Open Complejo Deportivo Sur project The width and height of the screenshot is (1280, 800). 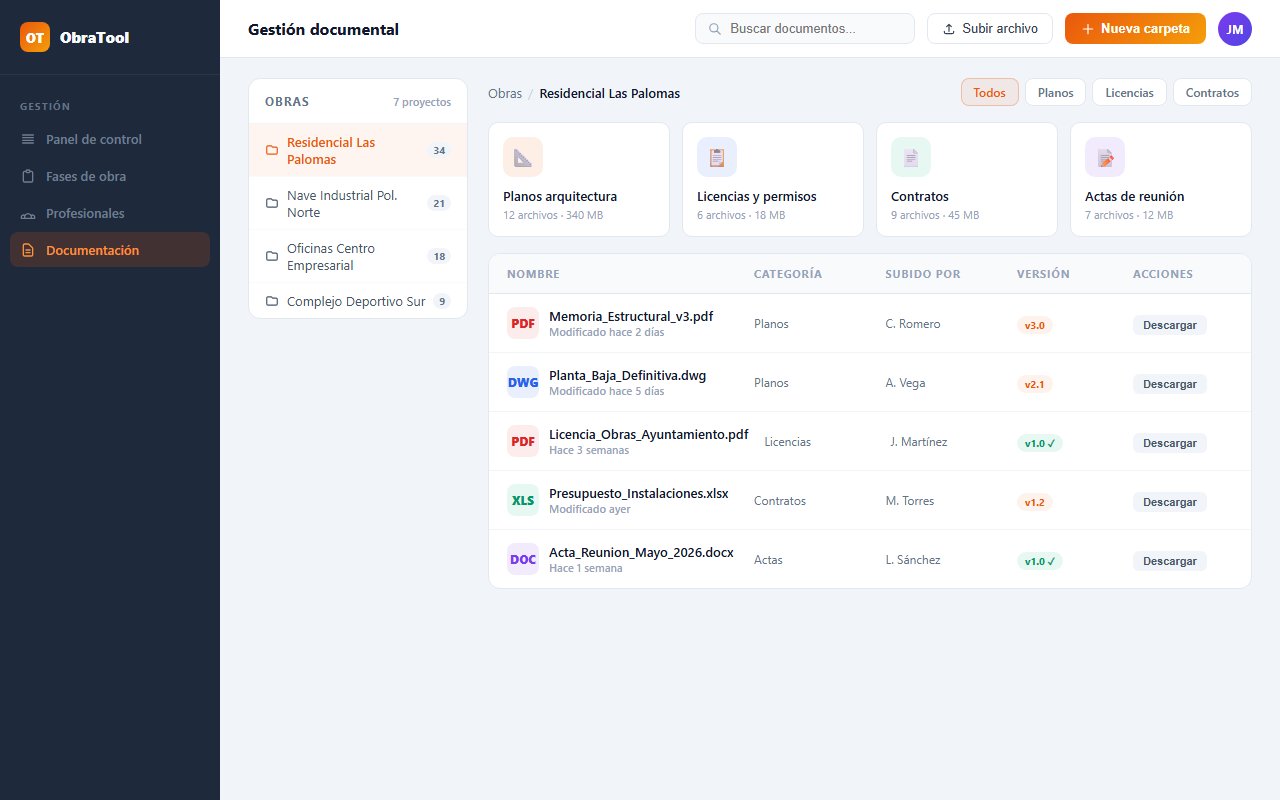click(358, 301)
